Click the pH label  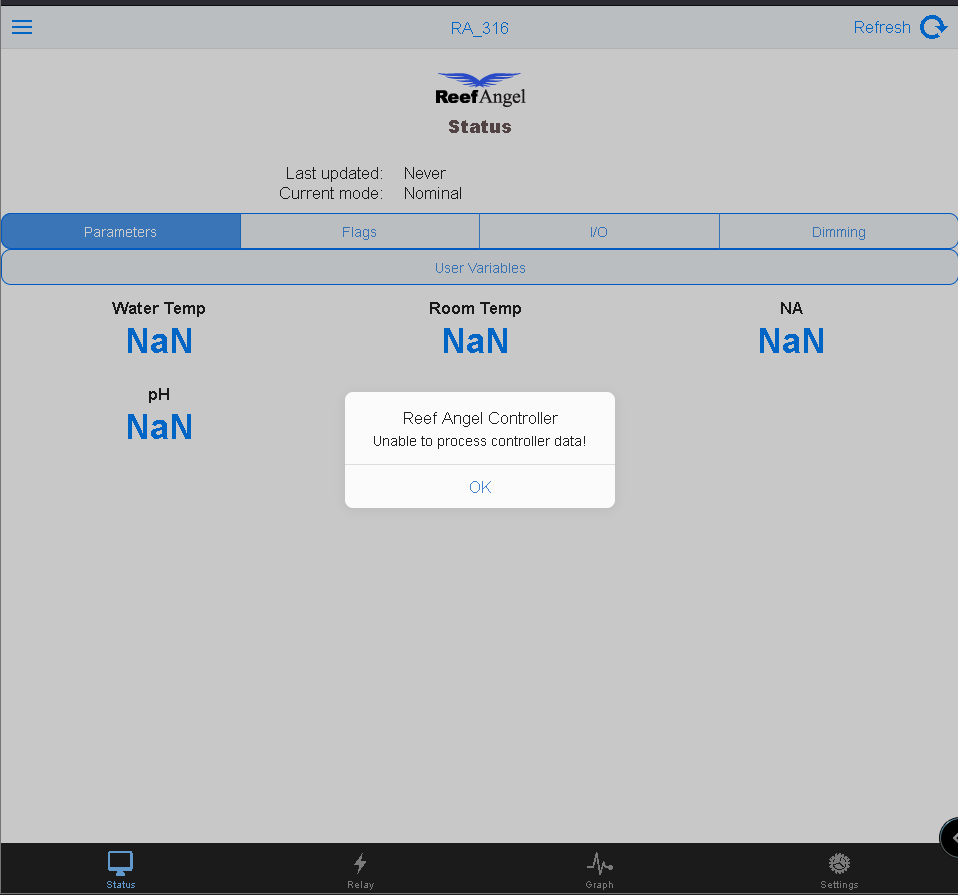pos(159,395)
